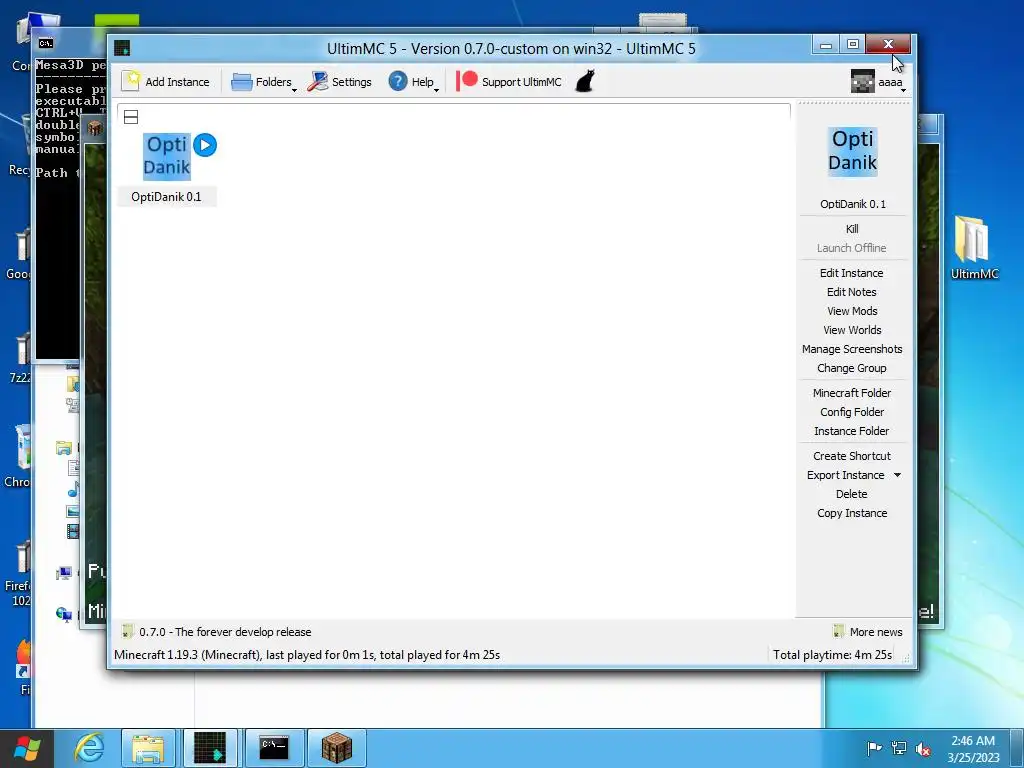
Task: Click Edit Instance
Action: coord(852,273)
